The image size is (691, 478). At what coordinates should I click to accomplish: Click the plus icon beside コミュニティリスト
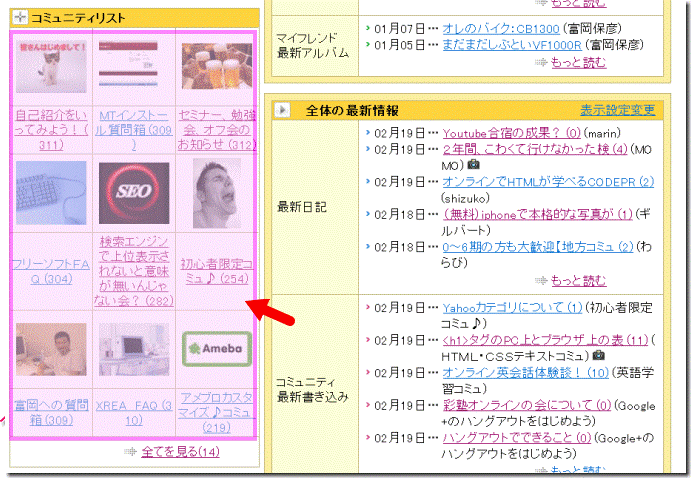19,18
